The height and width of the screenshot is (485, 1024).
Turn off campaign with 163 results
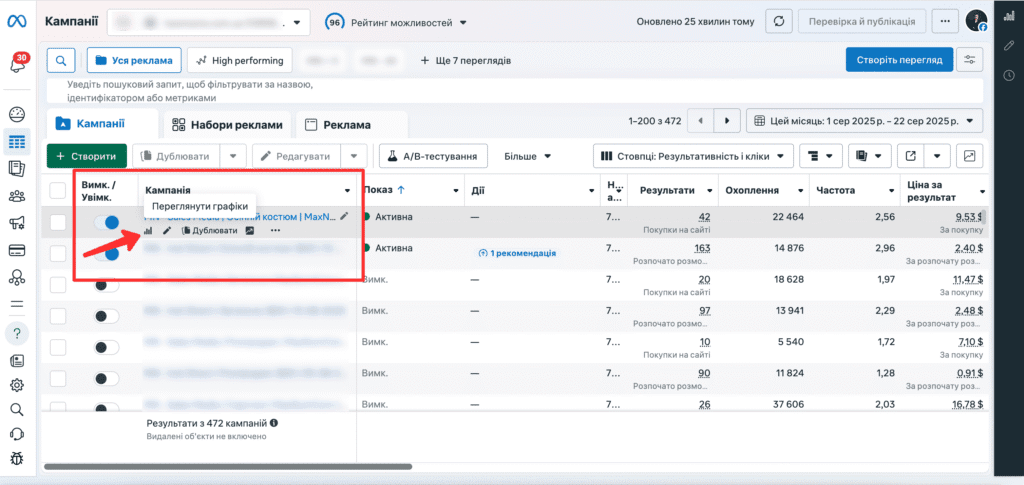(x=106, y=253)
